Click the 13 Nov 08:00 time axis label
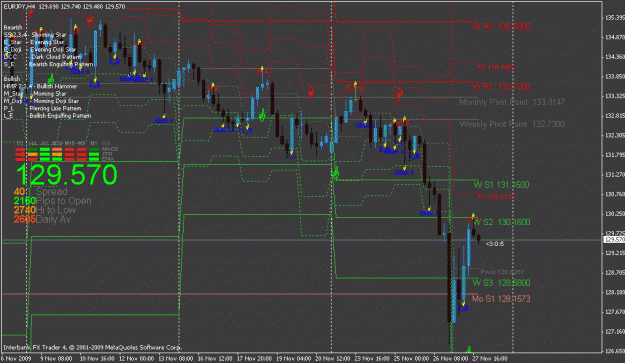 (x=176, y=359)
